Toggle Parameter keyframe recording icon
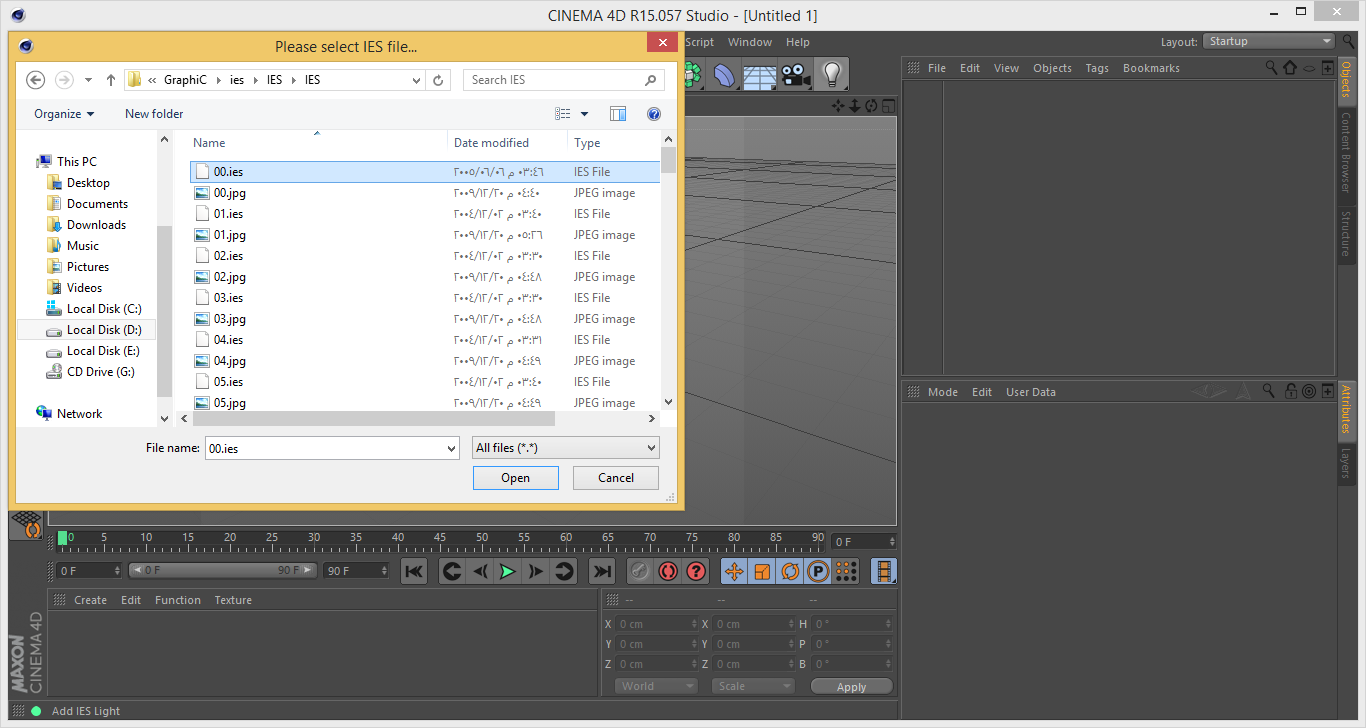The width and height of the screenshot is (1366, 728). click(x=818, y=571)
